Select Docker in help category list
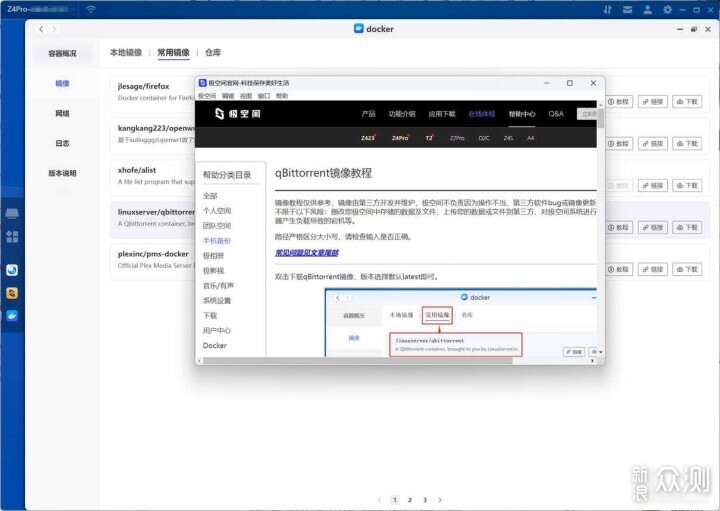Screen dimensions: 720x511 214,345
